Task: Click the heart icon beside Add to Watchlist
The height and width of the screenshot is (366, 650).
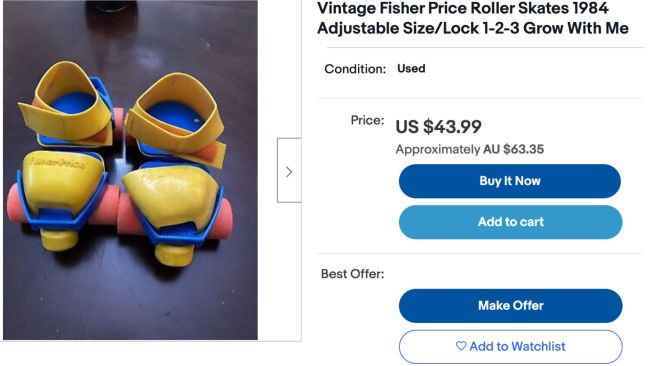Action: [x=461, y=346]
